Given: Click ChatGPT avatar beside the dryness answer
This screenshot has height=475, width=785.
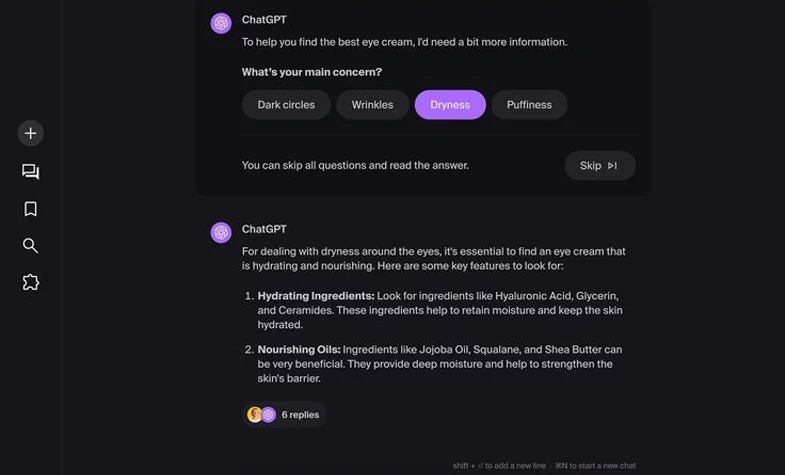Looking at the screenshot, I should coord(221,233).
